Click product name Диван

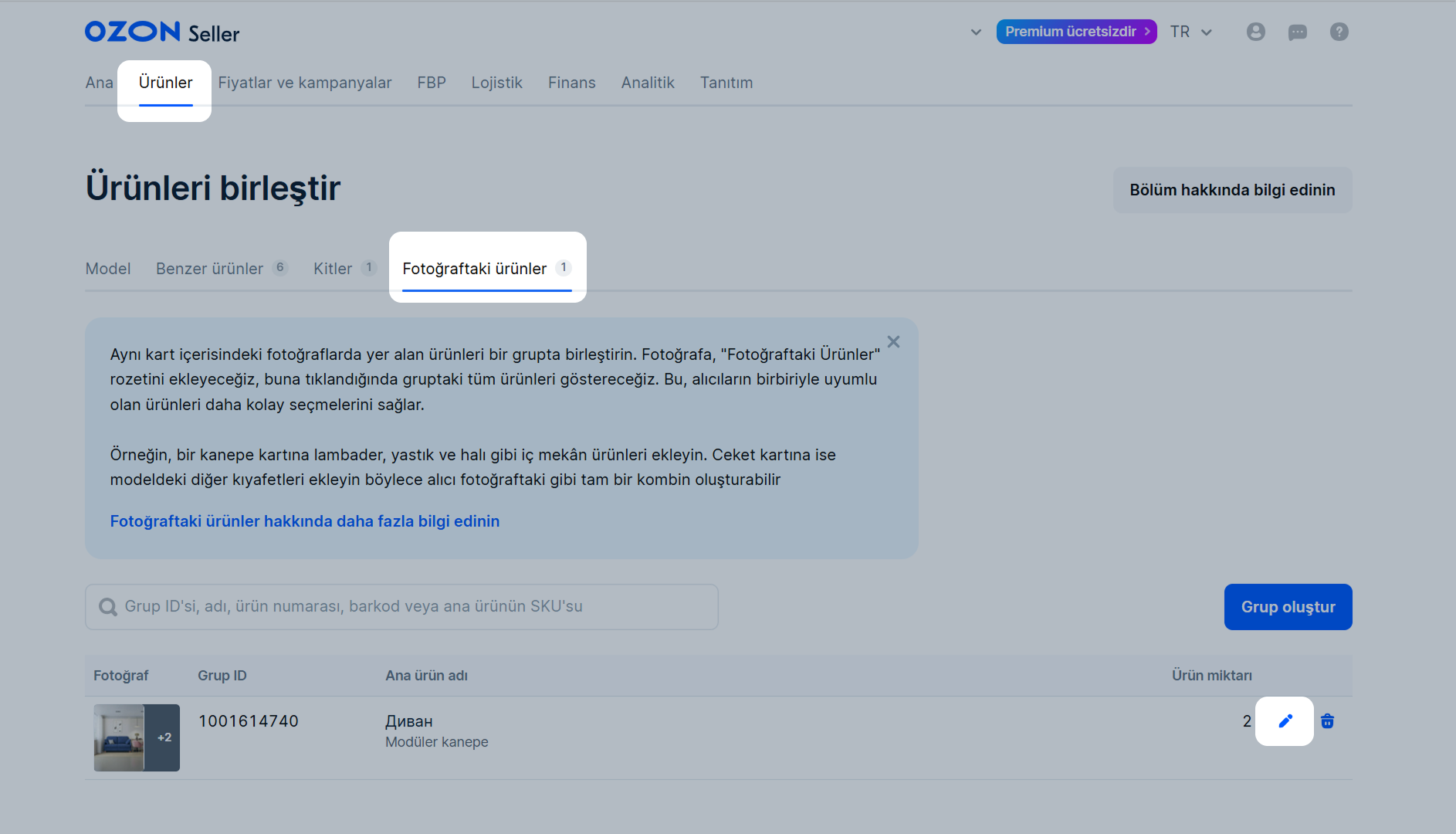click(409, 721)
